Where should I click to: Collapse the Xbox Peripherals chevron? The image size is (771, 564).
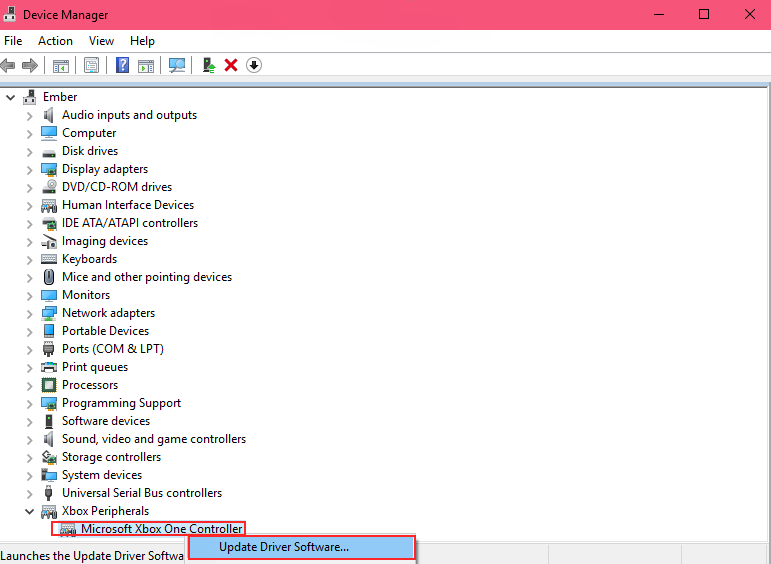pos(30,511)
